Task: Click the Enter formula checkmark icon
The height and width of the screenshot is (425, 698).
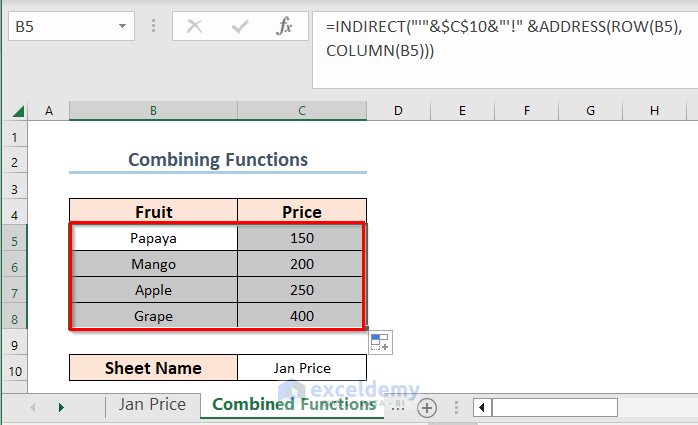Action: click(240, 27)
